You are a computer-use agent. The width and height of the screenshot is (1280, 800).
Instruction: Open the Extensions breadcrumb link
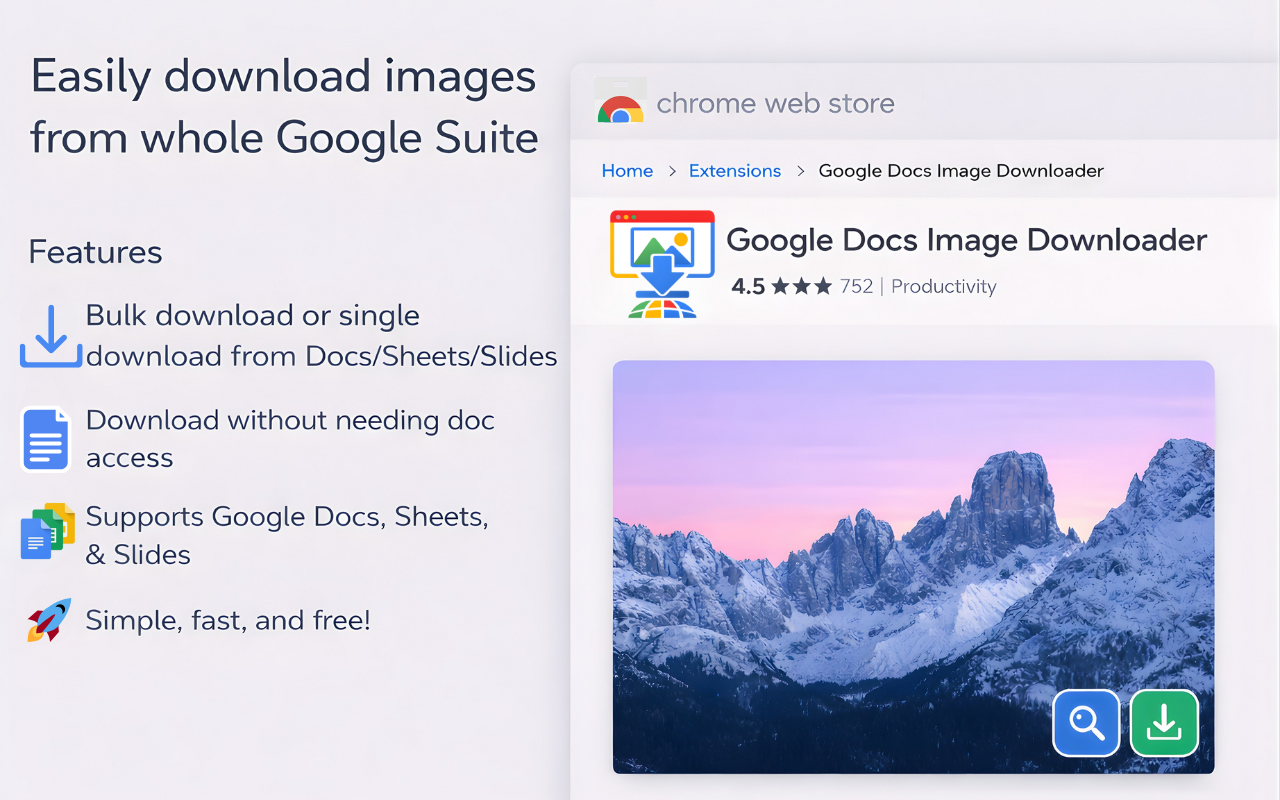coord(735,171)
